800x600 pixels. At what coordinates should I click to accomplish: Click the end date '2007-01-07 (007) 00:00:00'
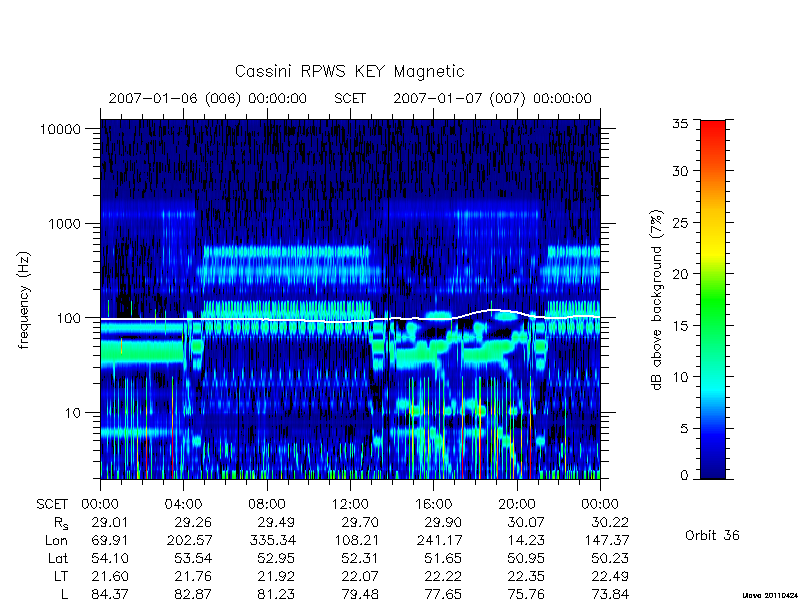492,98
